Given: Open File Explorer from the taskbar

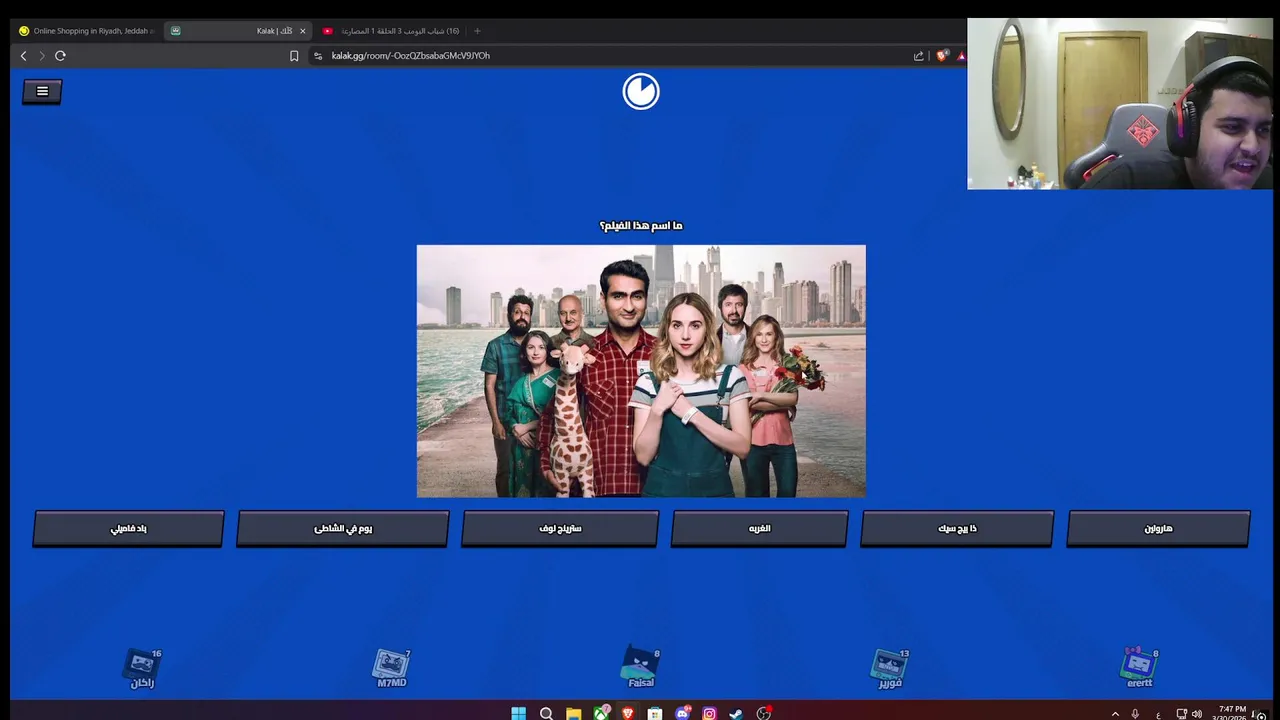Looking at the screenshot, I should (x=573, y=713).
